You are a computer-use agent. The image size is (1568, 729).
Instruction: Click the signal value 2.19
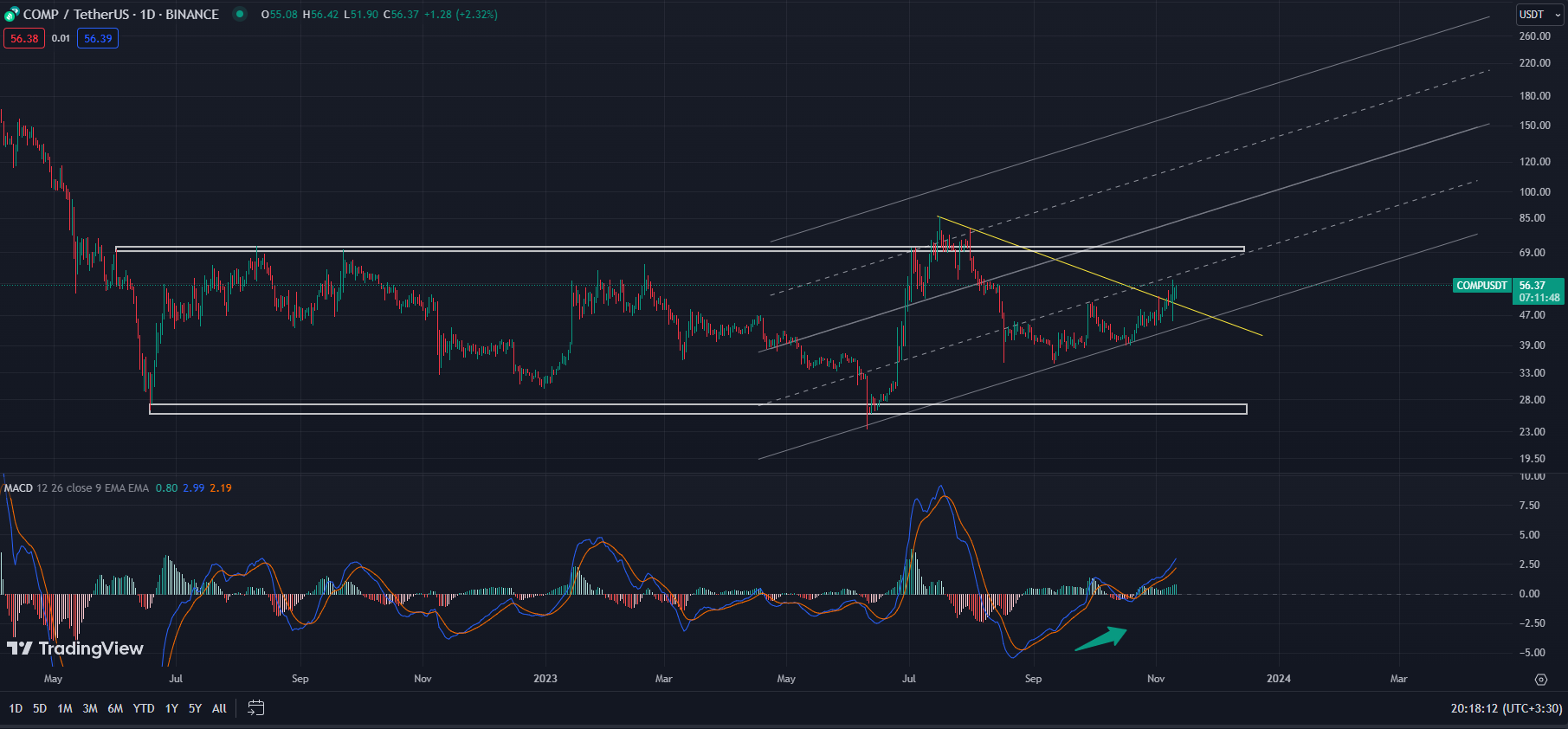tap(221, 488)
